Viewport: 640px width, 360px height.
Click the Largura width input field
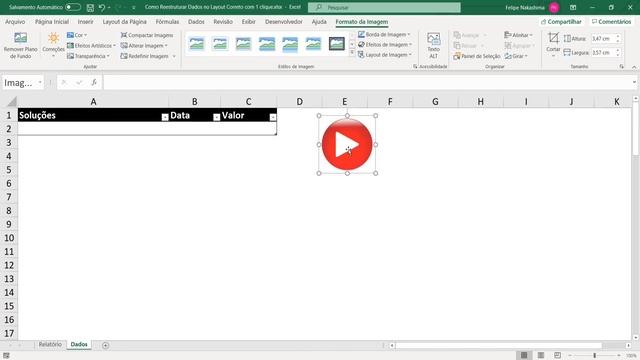(602, 53)
